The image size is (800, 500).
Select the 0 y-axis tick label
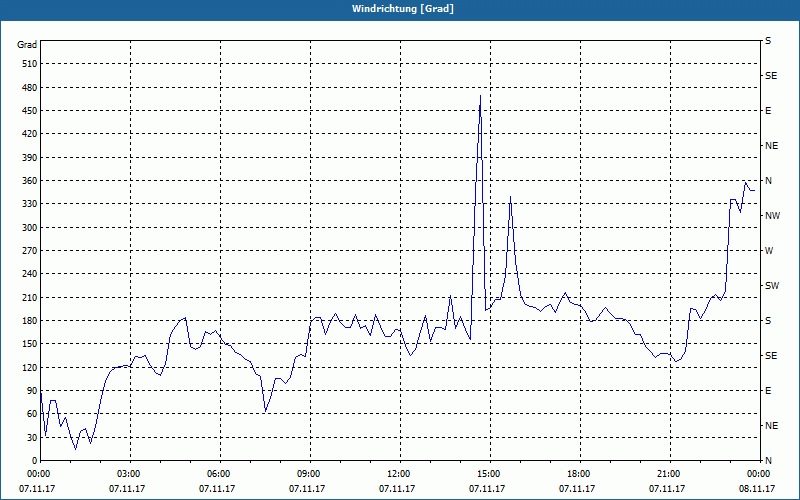[35, 461]
